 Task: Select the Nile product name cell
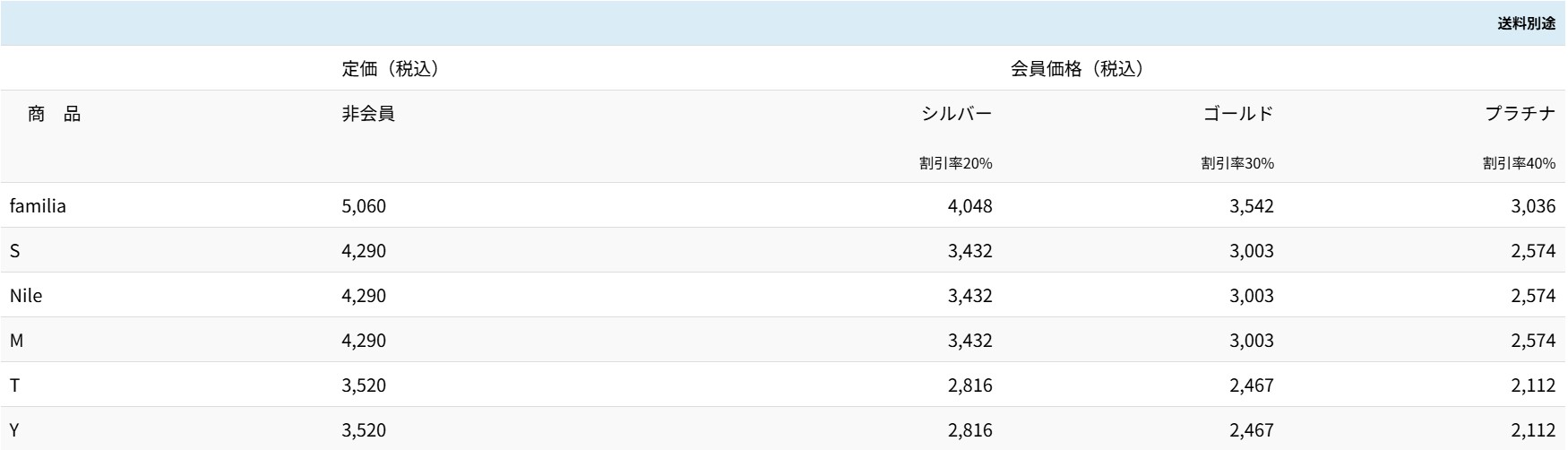click(x=26, y=296)
